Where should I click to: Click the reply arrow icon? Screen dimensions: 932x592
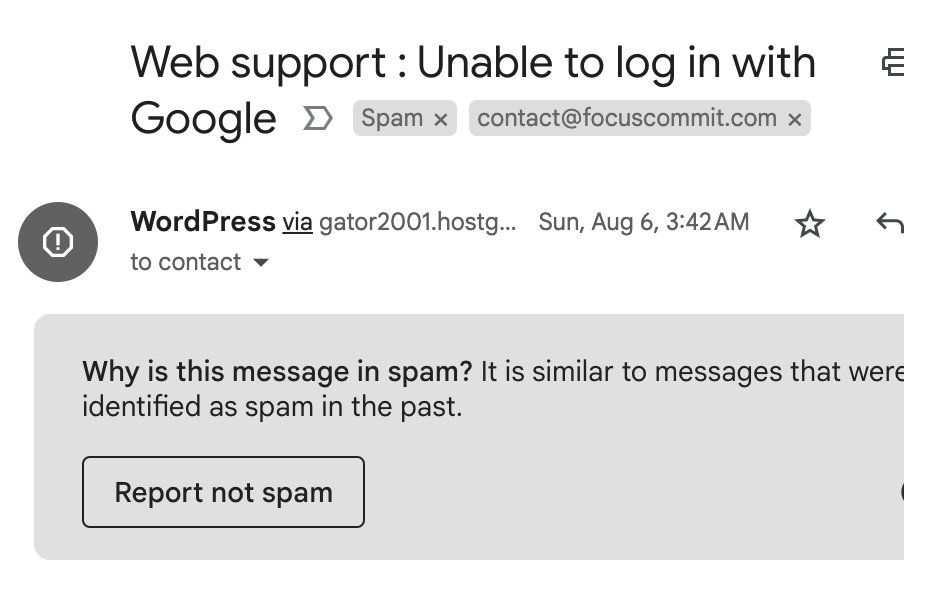point(889,223)
